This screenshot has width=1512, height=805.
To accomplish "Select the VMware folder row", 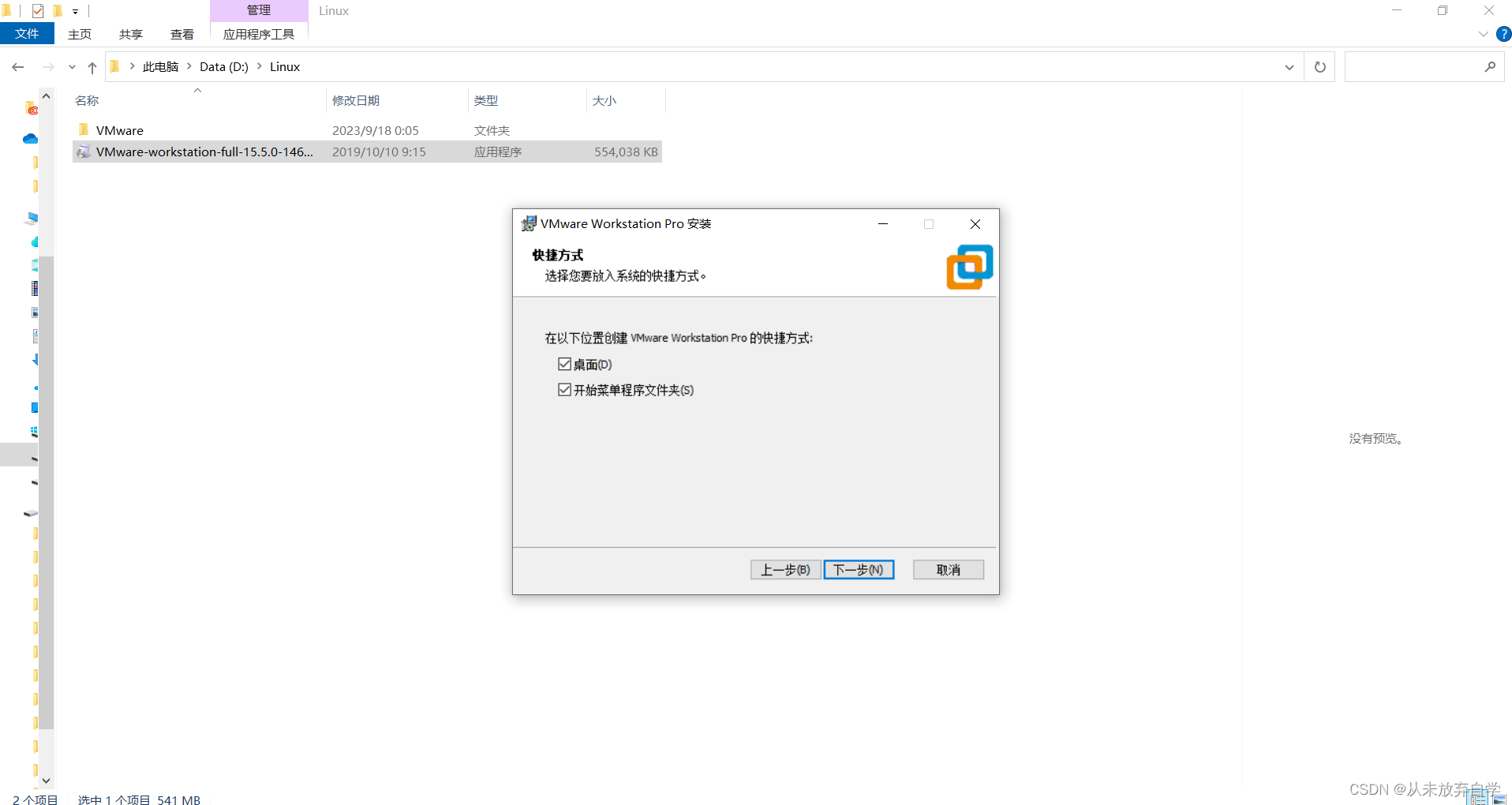I will point(367,130).
